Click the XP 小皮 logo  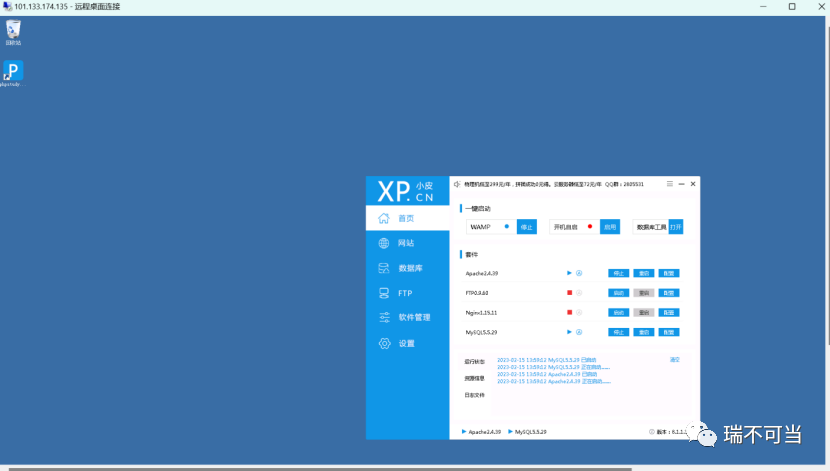pyautogui.click(x=406, y=191)
